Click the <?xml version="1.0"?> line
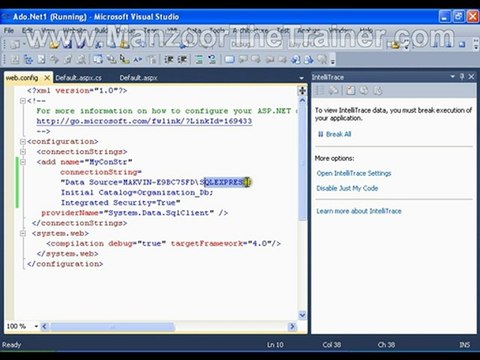This screenshot has width=480, height=360. point(77,91)
